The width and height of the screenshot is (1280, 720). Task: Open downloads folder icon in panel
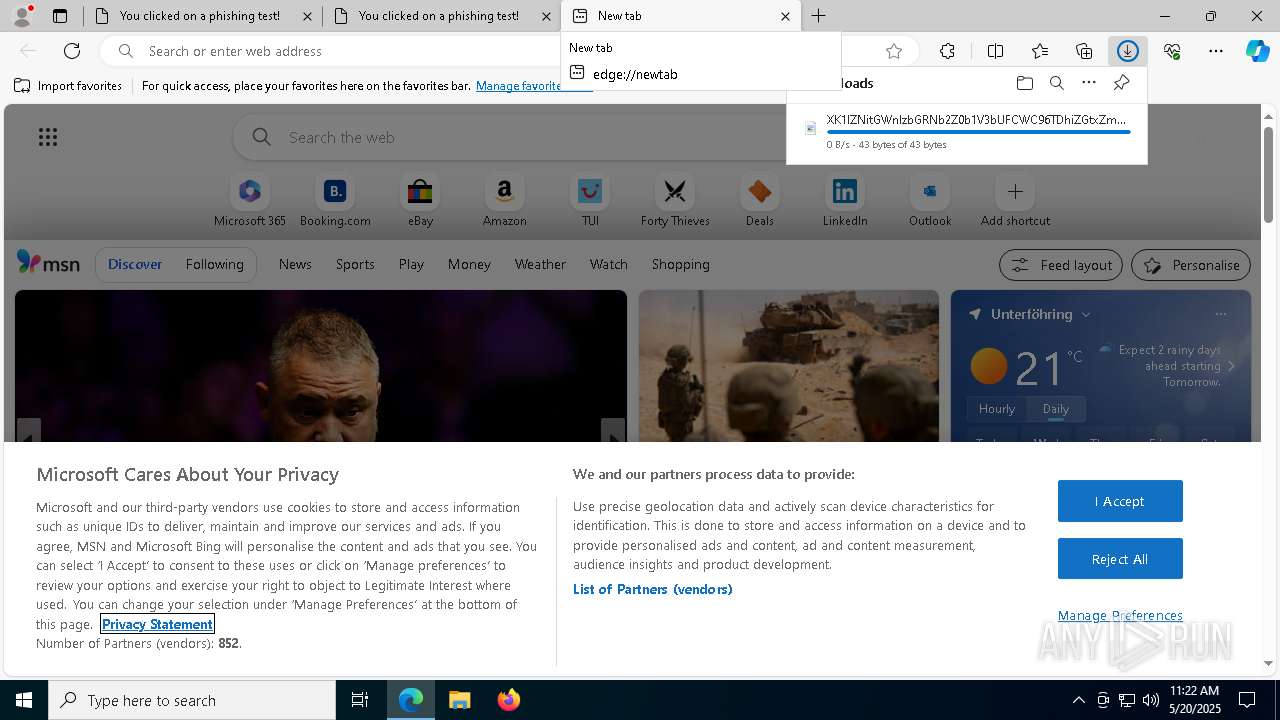click(x=1024, y=83)
